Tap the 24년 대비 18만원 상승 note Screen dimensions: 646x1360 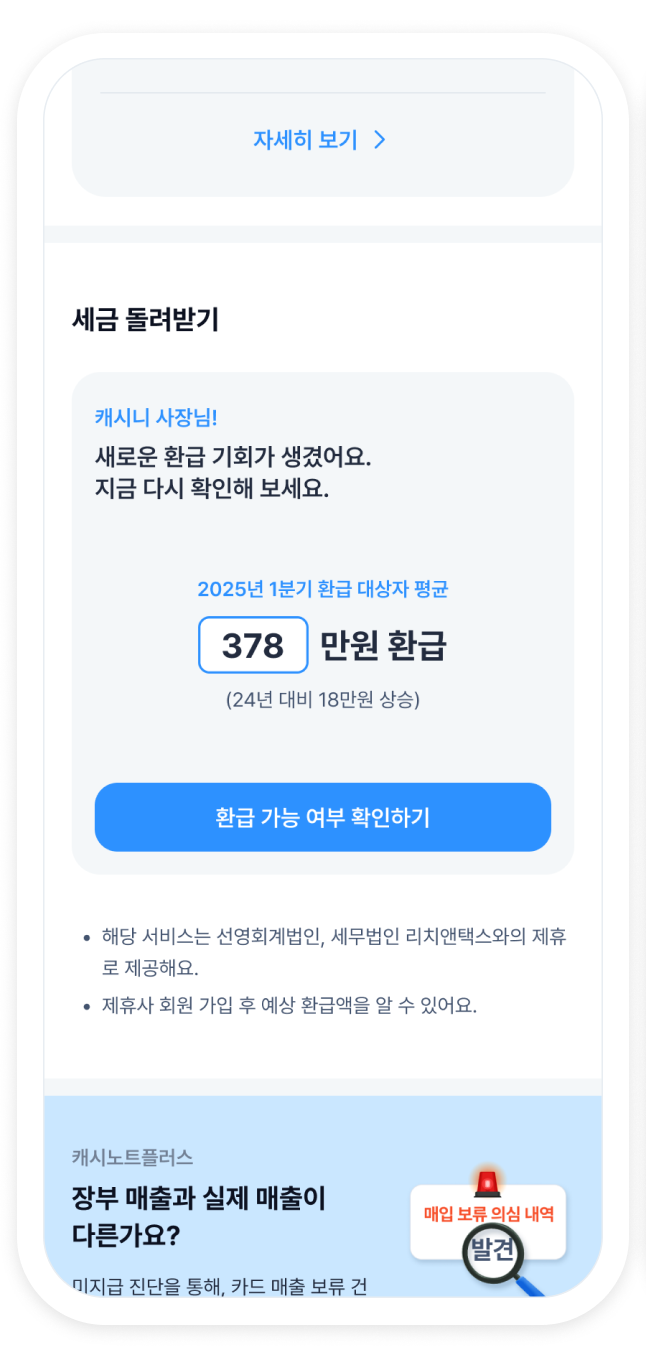point(322,699)
